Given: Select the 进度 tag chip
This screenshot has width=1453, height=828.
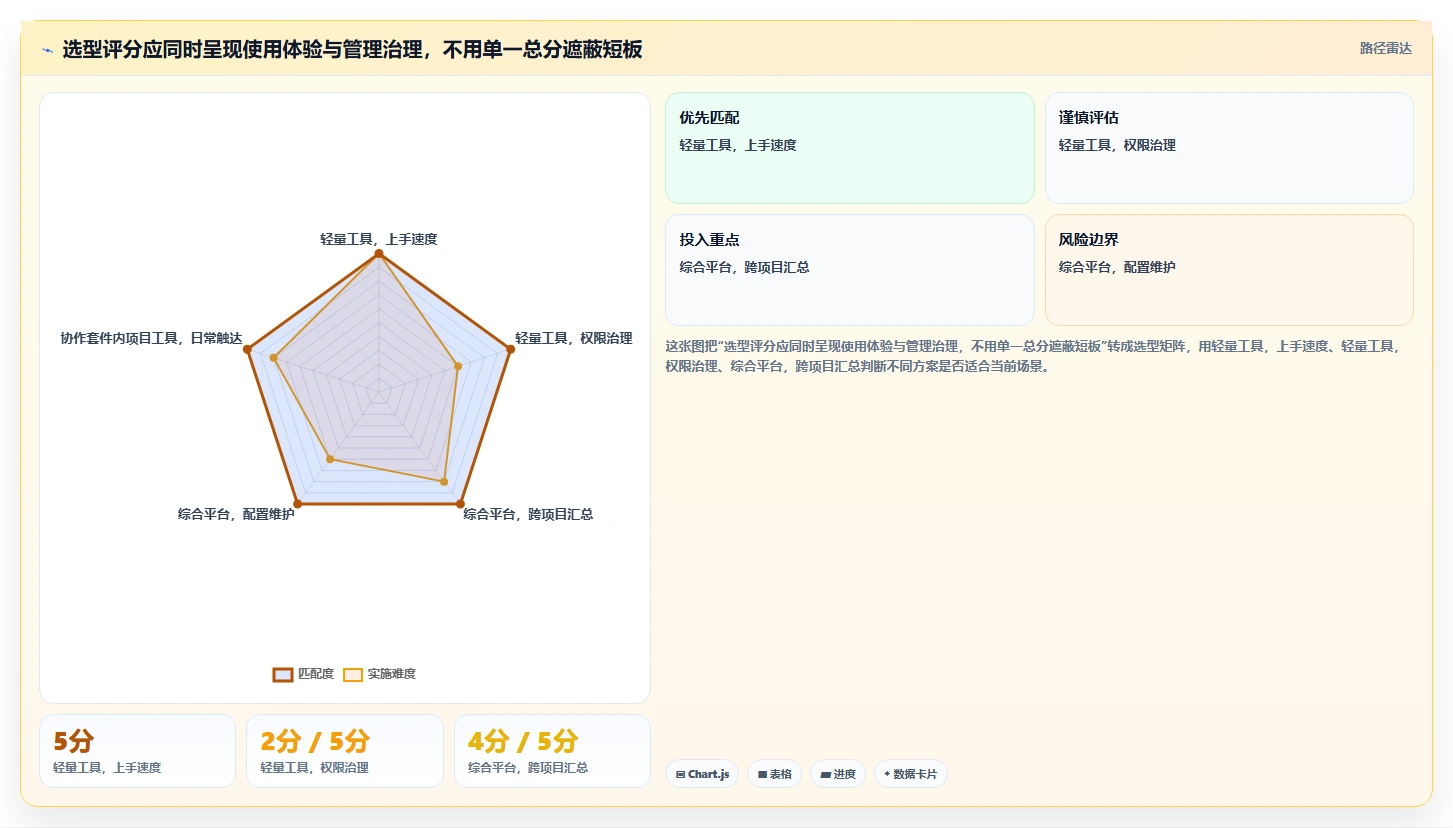Looking at the screenshot, I should click(838, 774).
